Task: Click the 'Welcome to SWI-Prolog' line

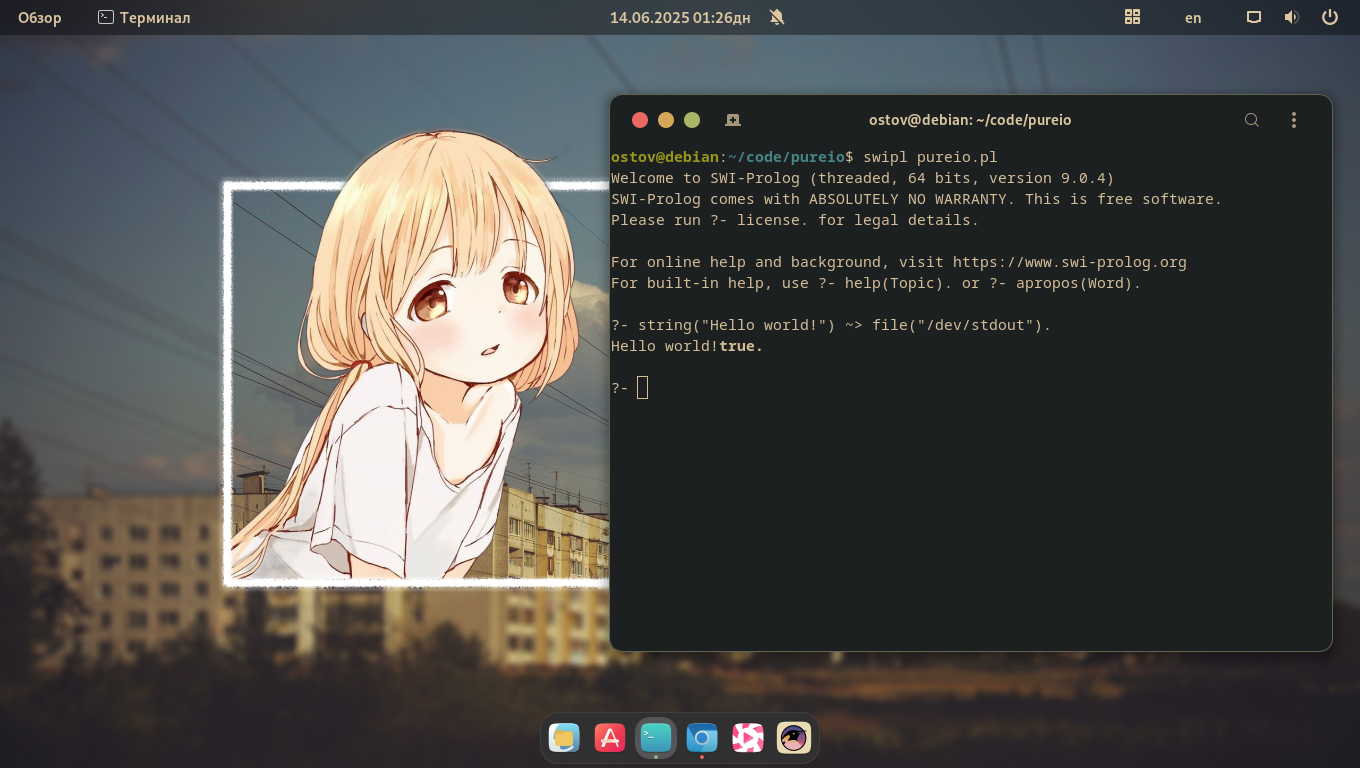Action: coord(862,178)
